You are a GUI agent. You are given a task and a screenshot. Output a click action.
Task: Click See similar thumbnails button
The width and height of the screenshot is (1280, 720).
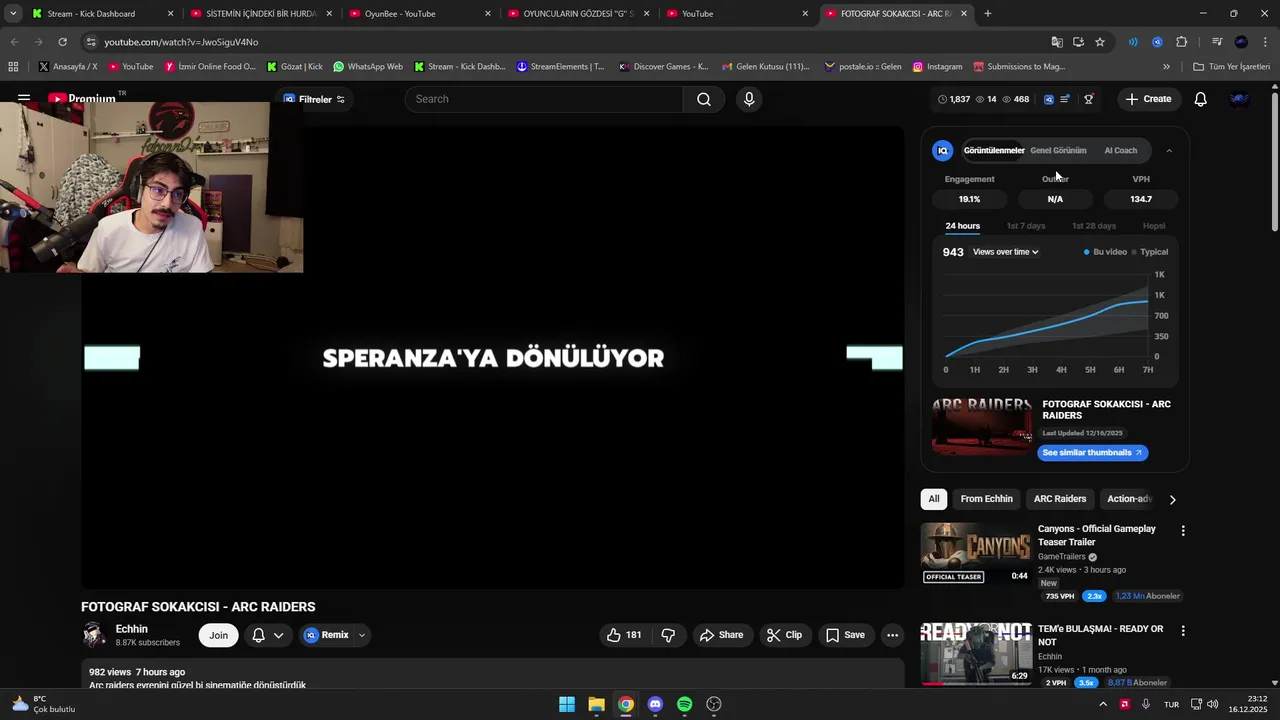click(x=1092, y=453)
